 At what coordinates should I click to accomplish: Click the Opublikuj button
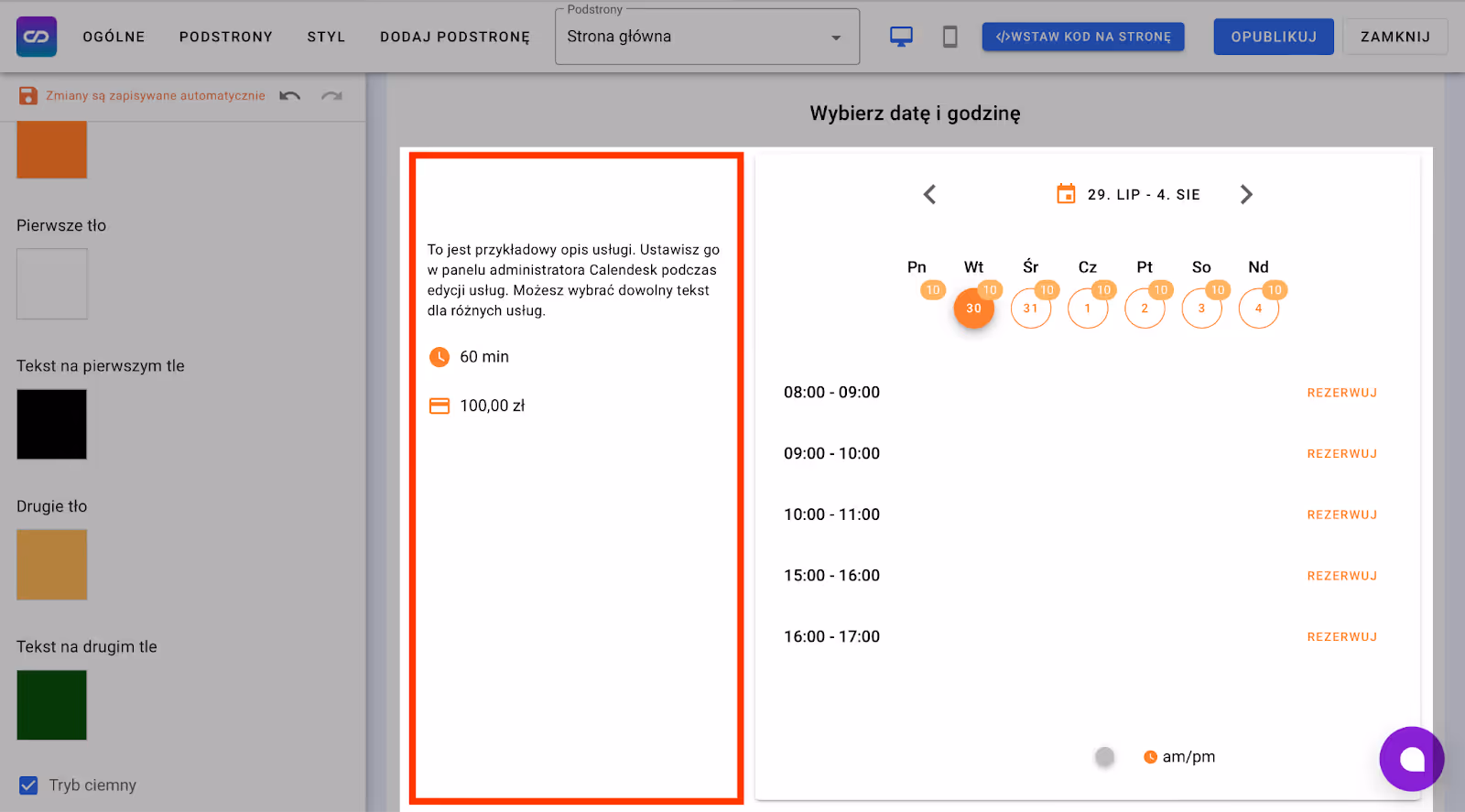[x=1273, y=37]
